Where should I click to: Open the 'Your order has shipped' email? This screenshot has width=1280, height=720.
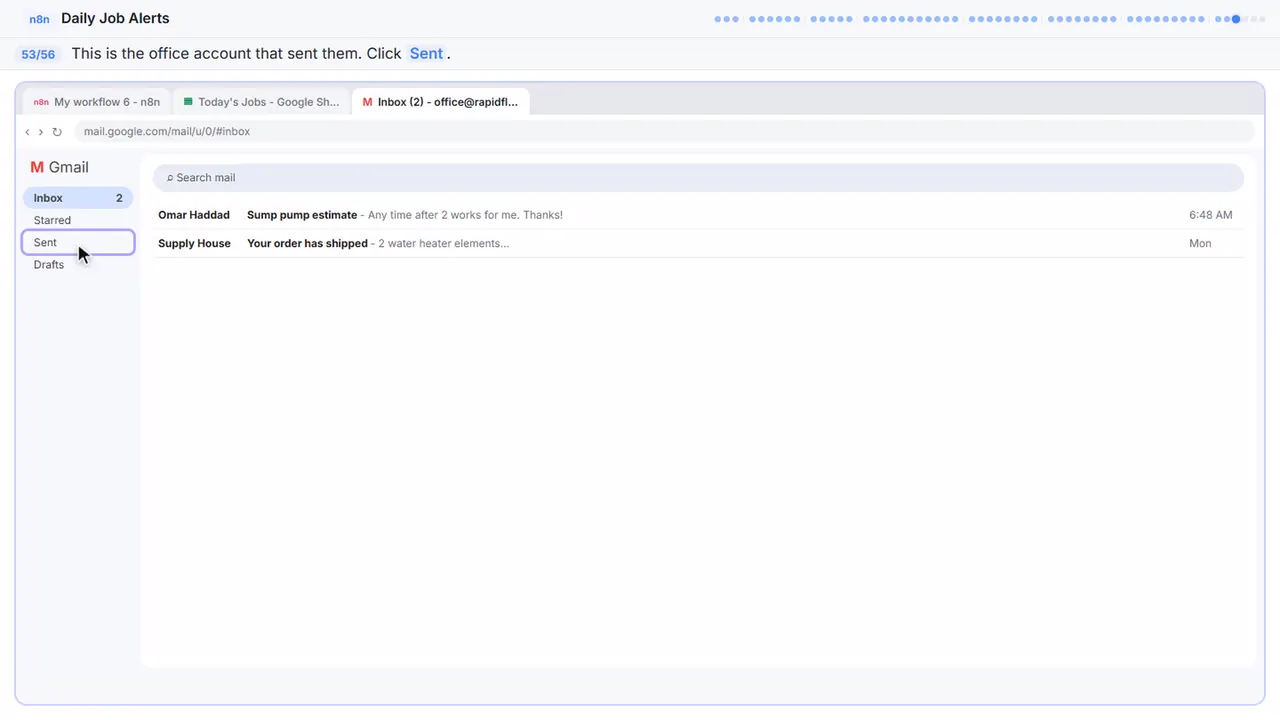coord(698,243)
